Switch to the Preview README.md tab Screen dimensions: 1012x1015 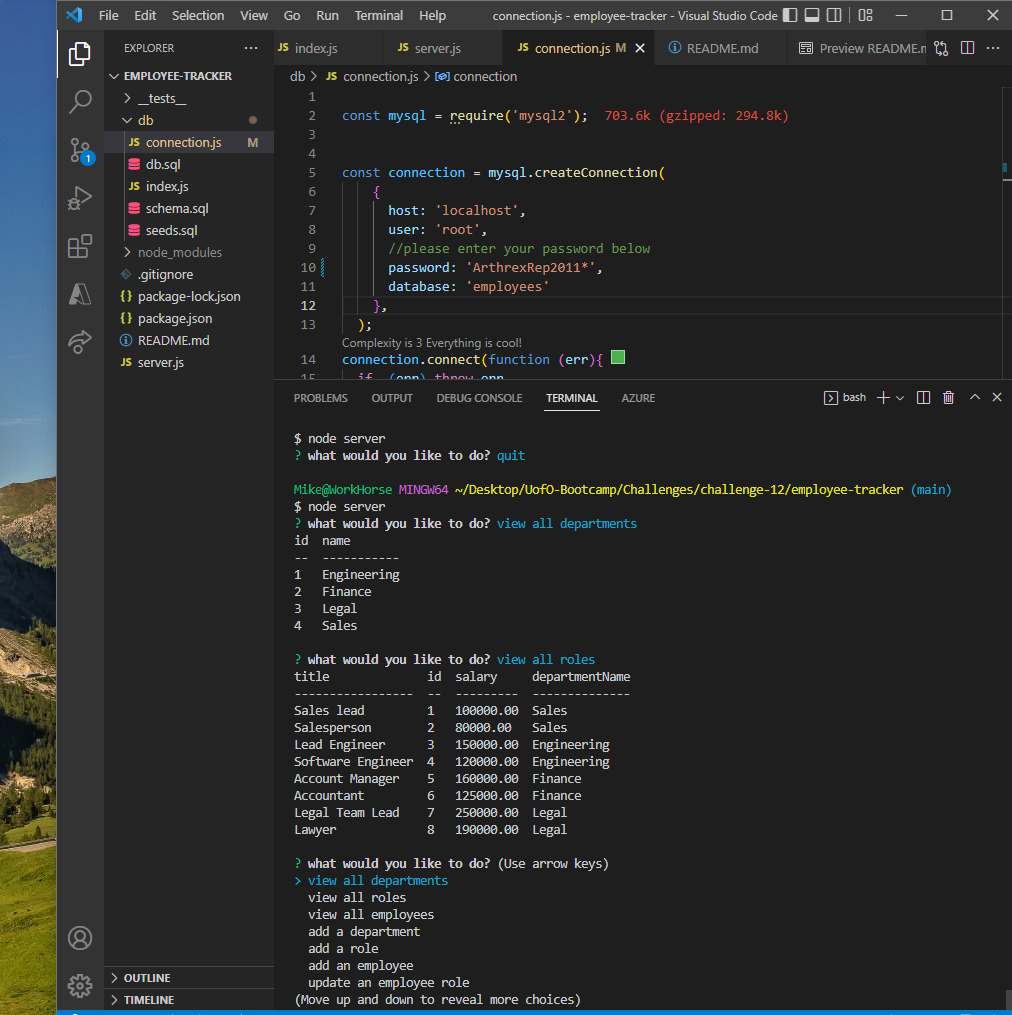861,49
